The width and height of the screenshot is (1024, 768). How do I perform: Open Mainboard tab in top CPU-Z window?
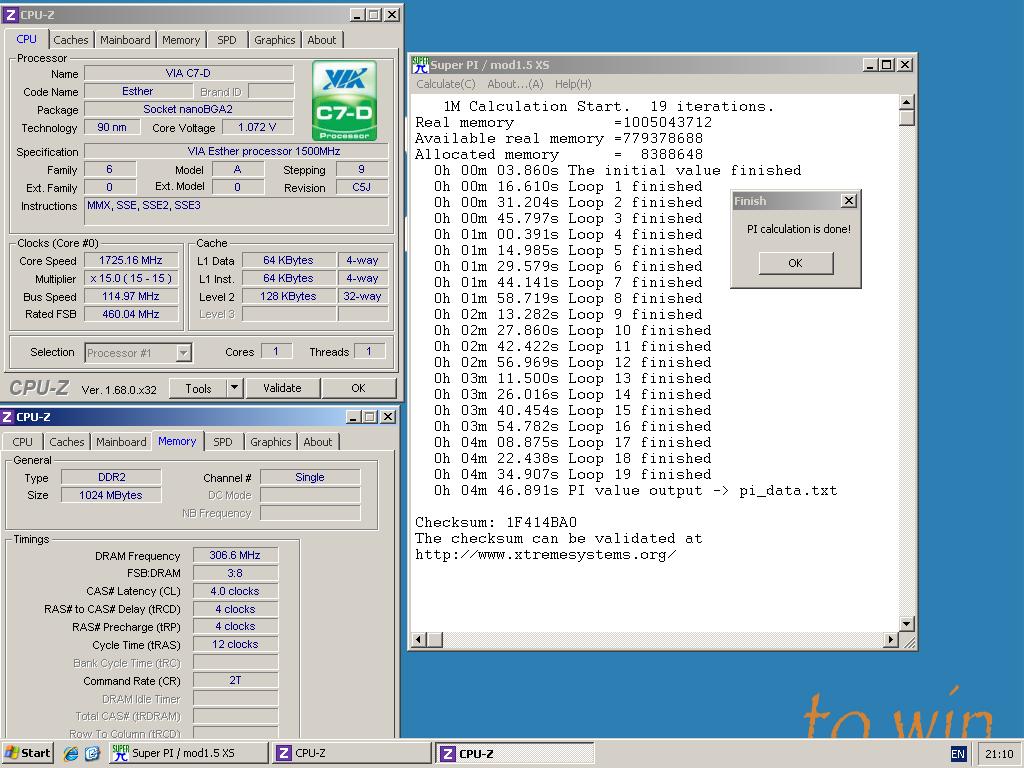pos(125,40)
